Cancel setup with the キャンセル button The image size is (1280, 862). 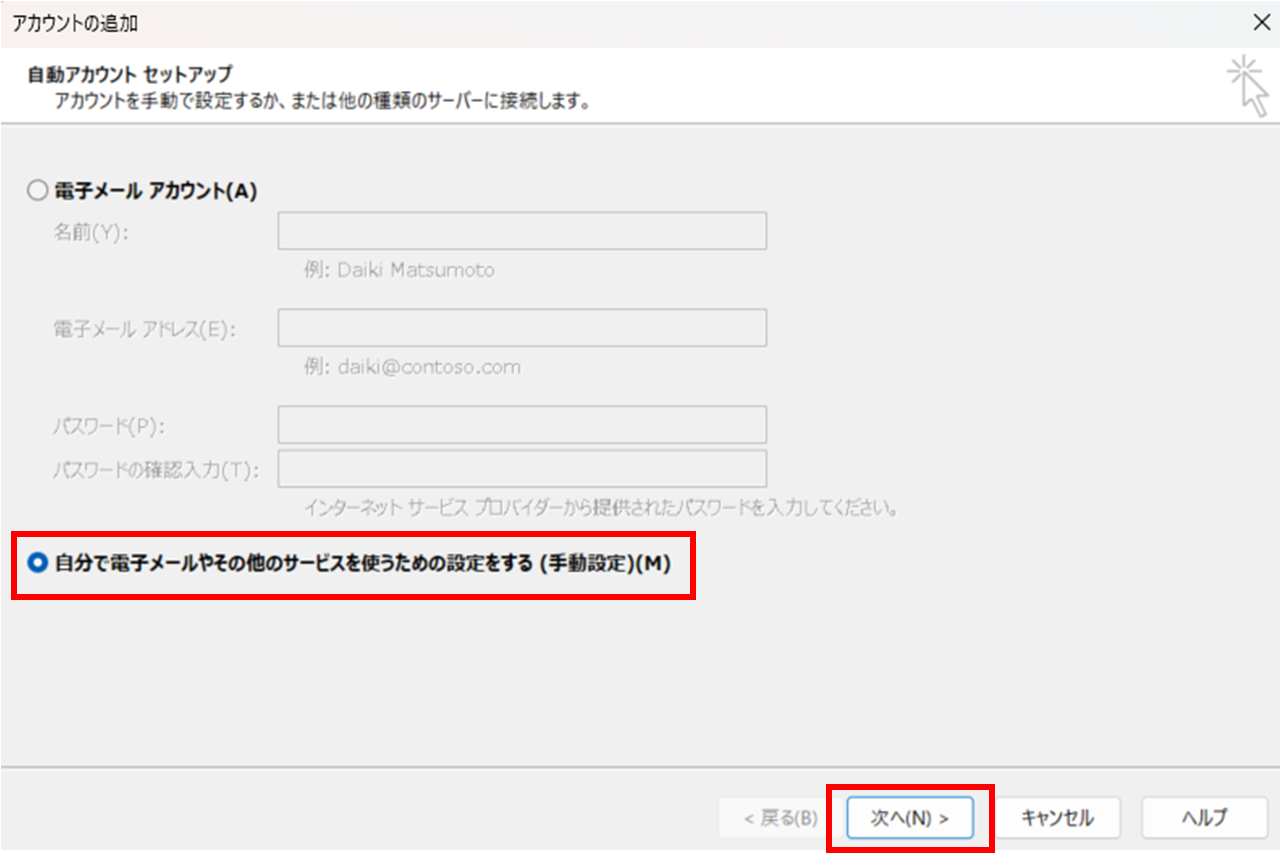(1057, 818)
